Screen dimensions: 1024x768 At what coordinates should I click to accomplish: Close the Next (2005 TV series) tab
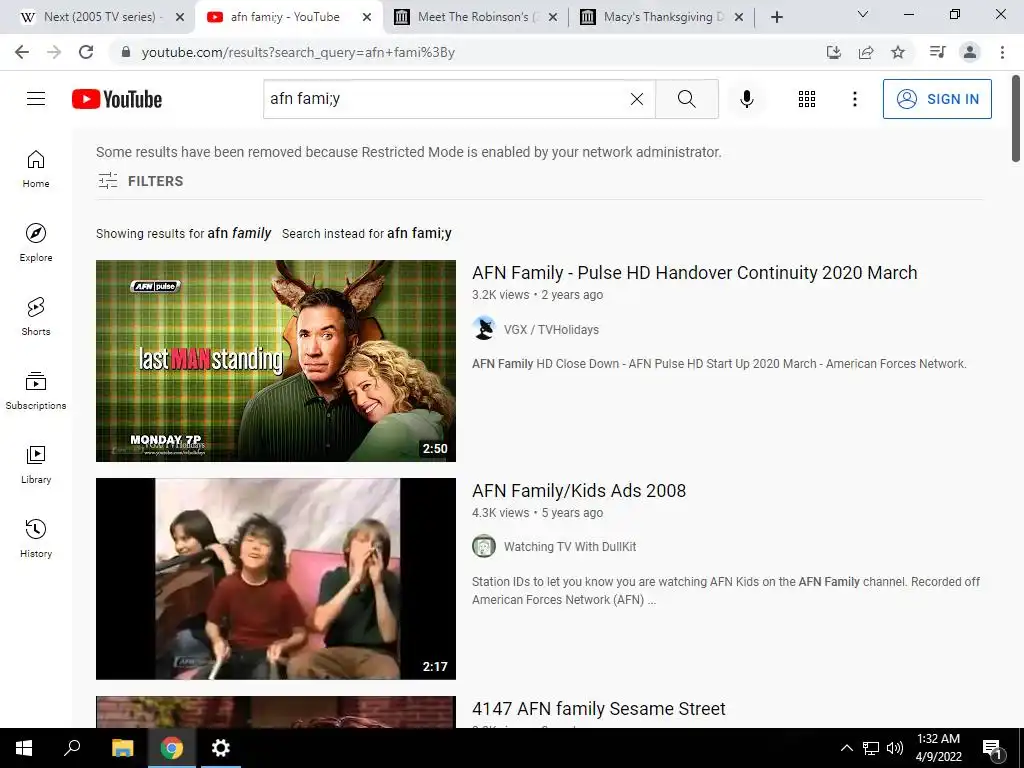[180, 17]
